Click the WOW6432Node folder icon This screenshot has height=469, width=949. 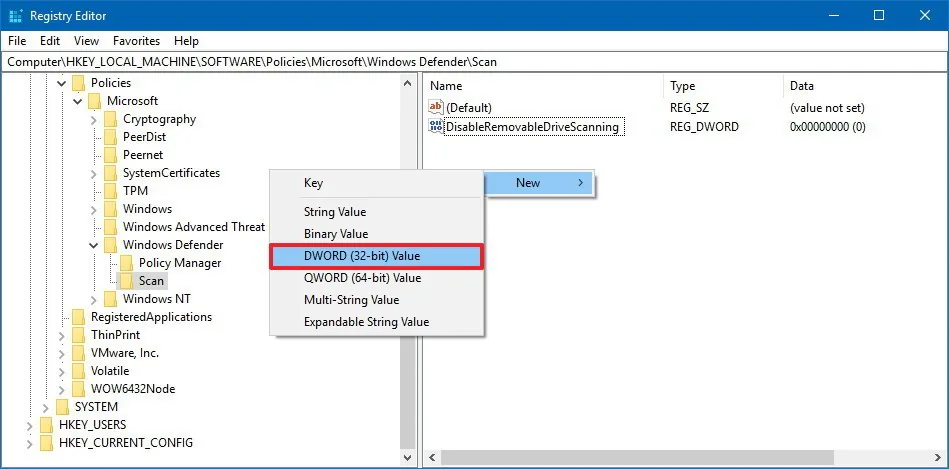coord(78,389)
